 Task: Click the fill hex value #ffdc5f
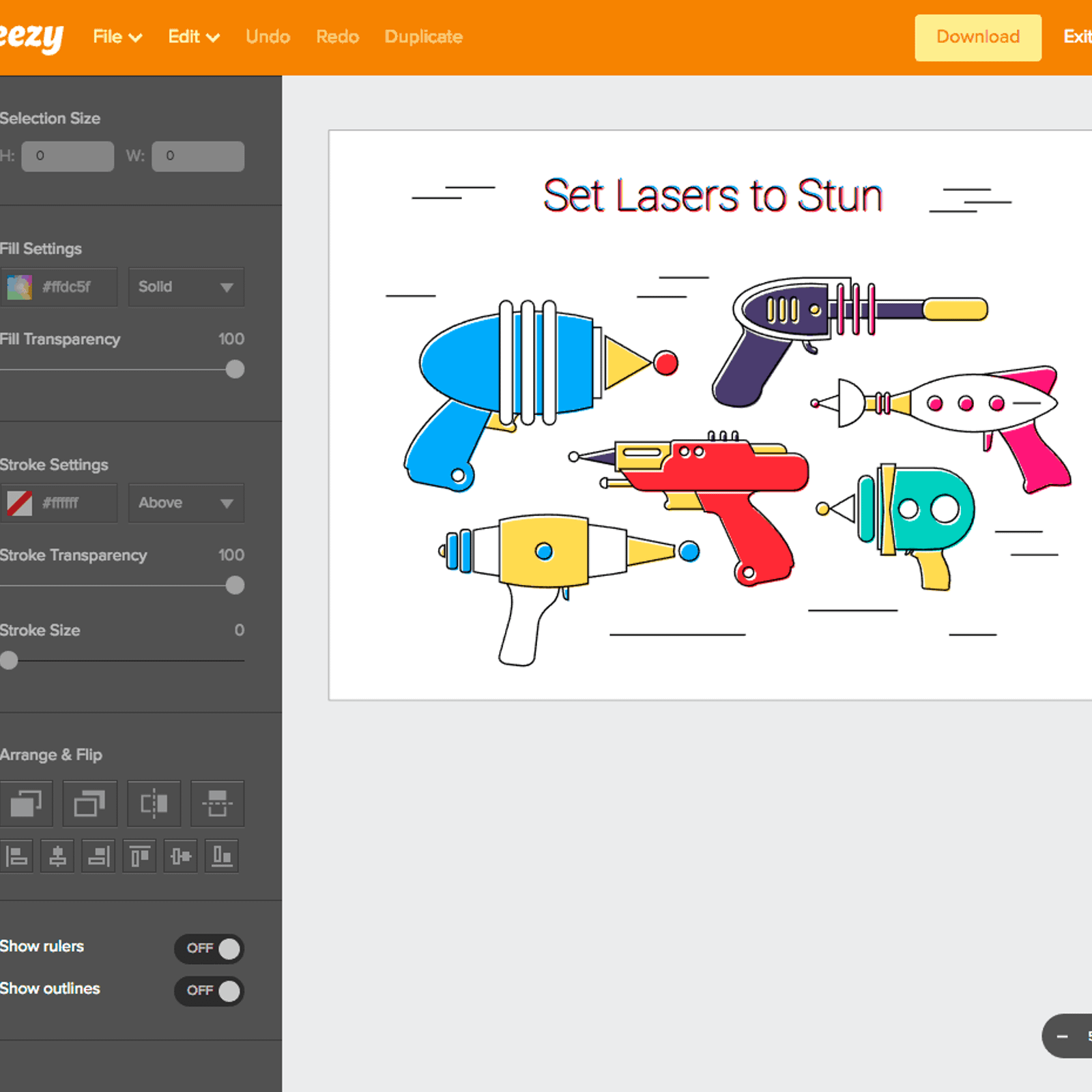(66, 287)
